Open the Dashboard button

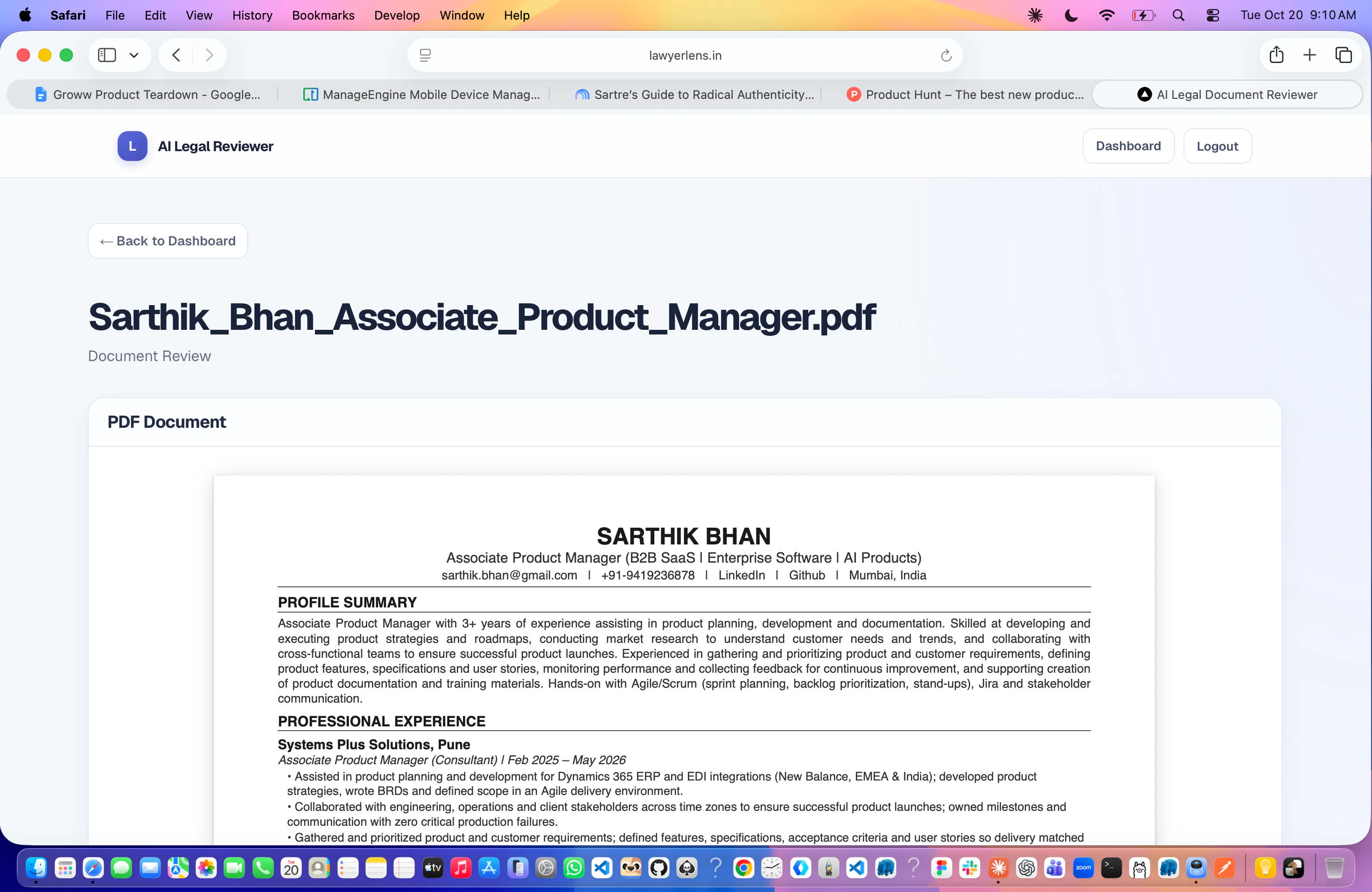coord(1128,146)
